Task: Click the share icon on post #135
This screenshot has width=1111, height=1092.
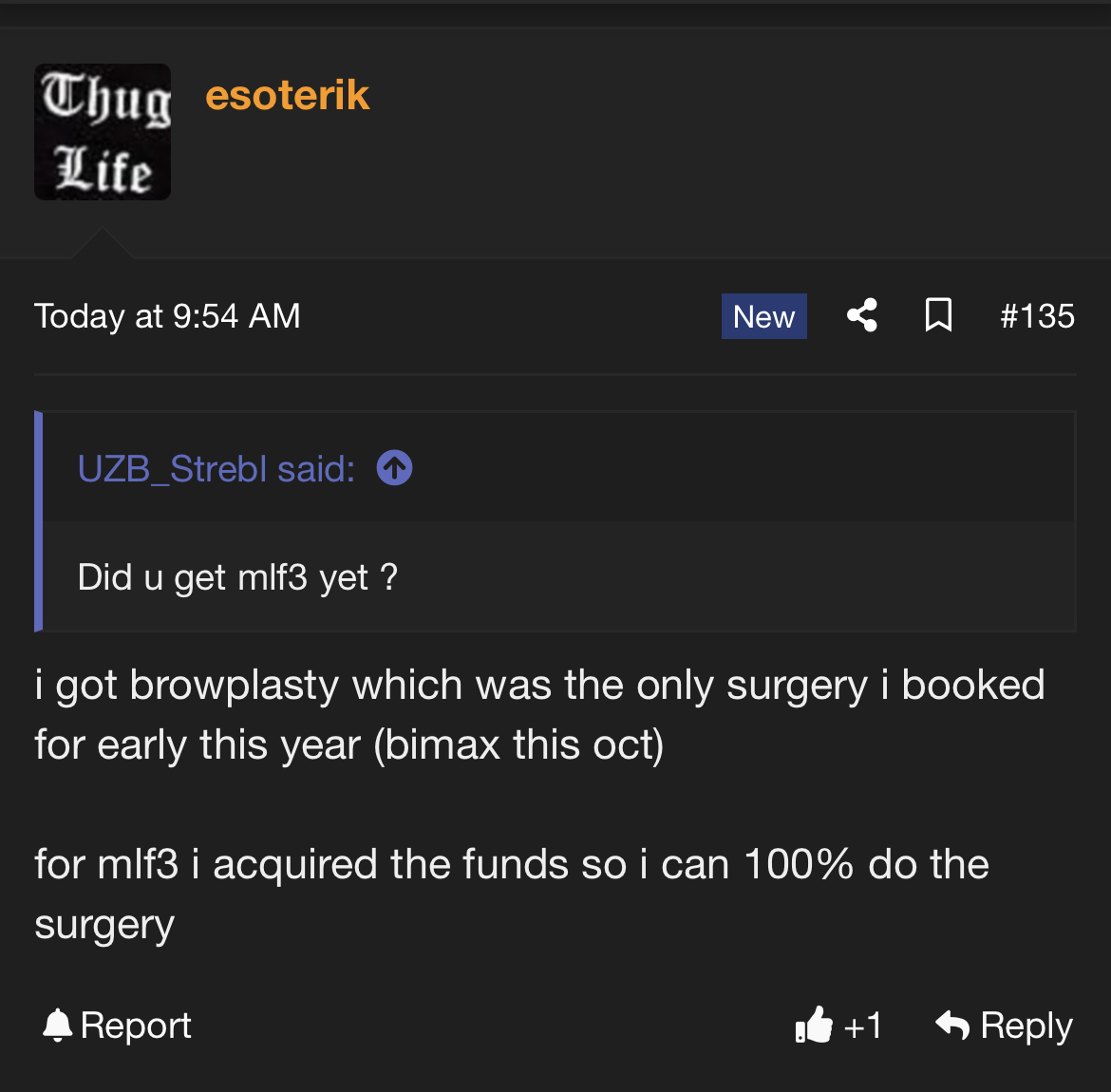Action: (x=861, y=315)
